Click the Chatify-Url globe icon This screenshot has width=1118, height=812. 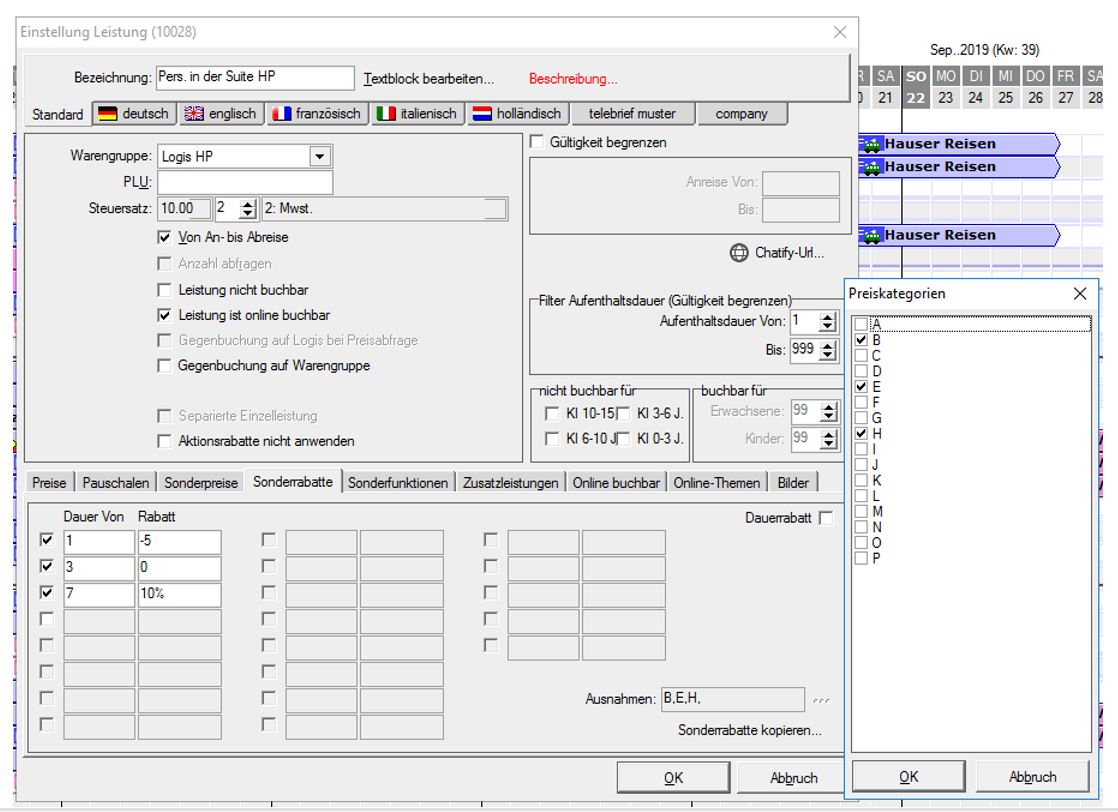point(739,253)
